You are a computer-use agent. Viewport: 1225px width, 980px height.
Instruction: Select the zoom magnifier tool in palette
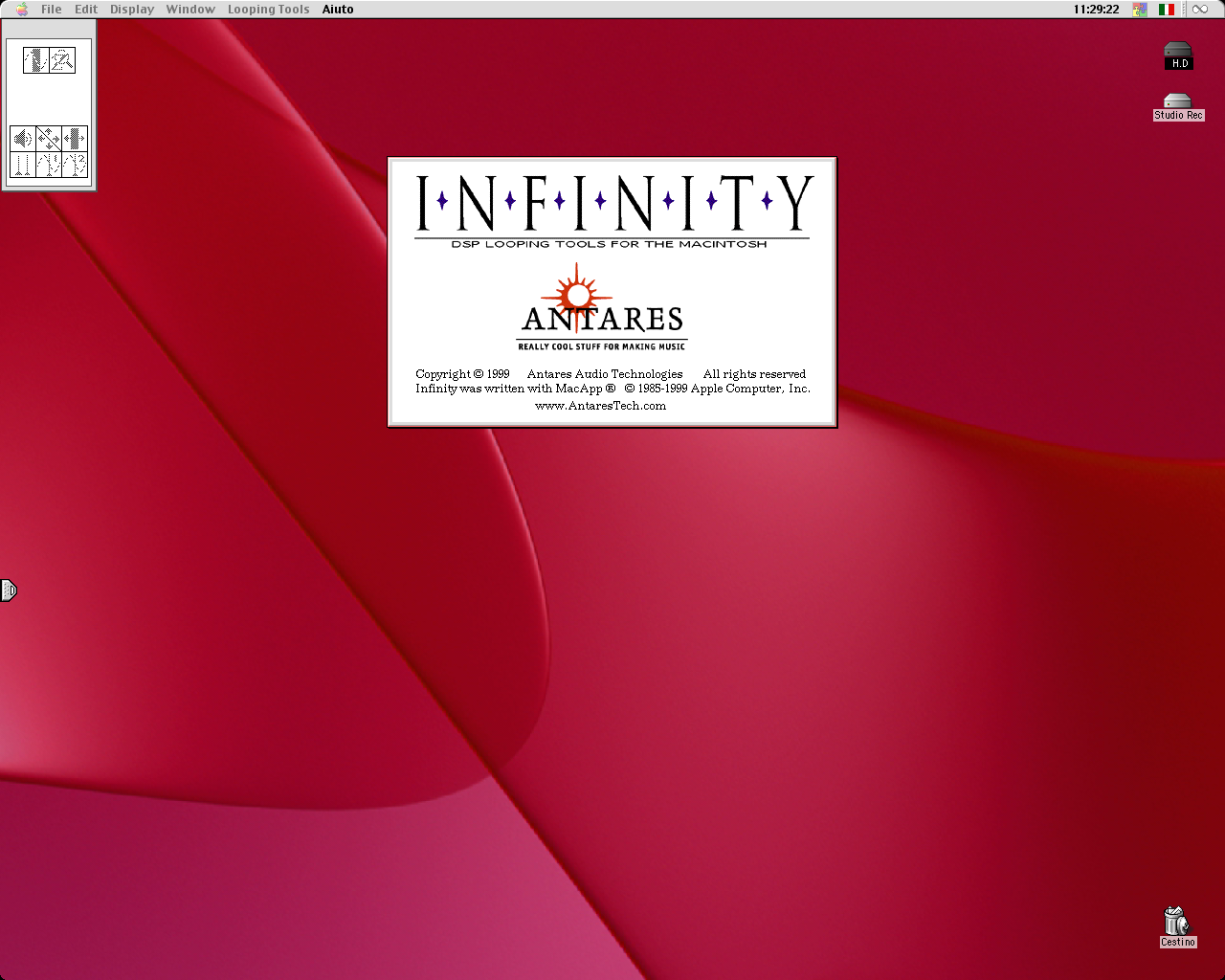click(62, 60)
